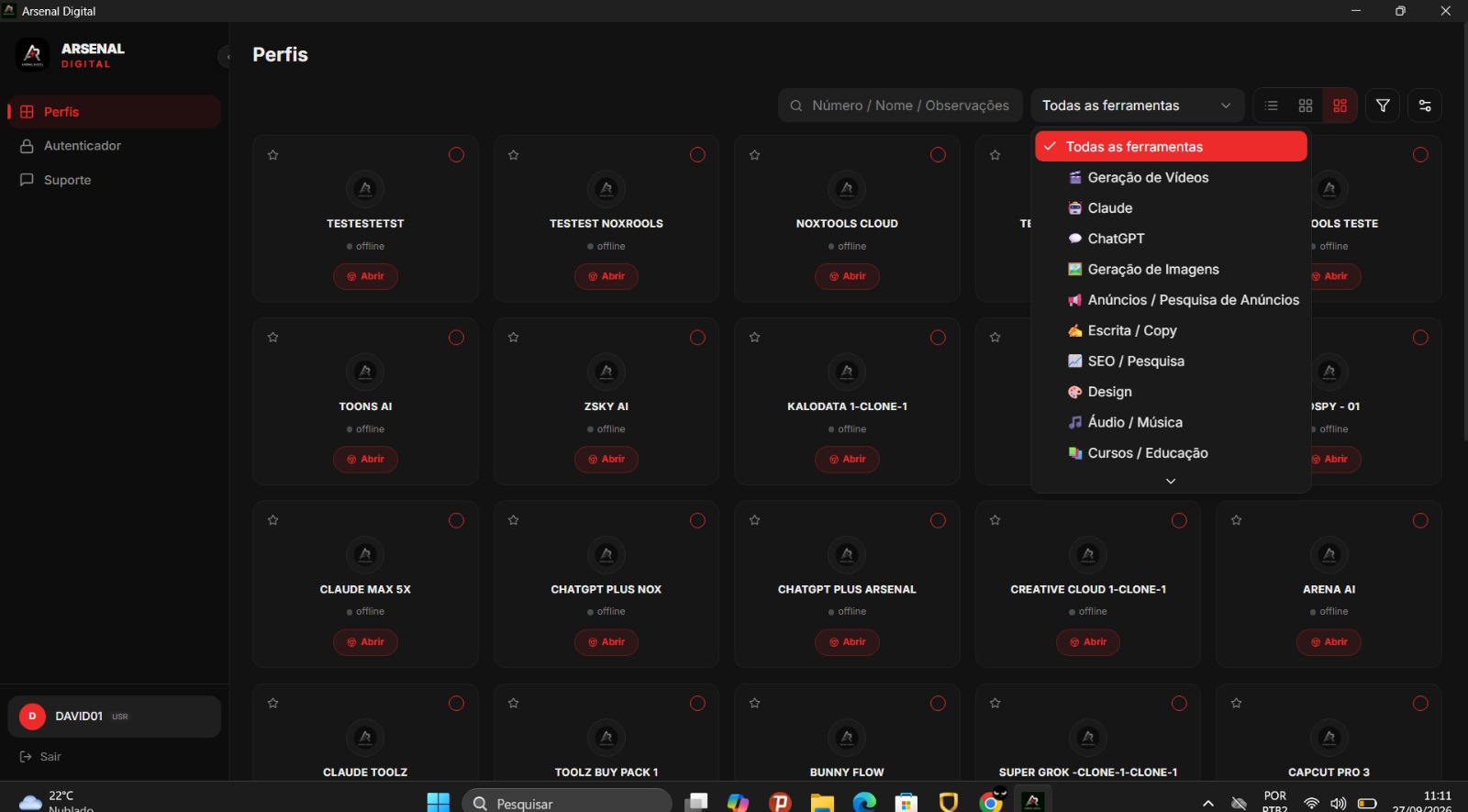The width and height of the screenshot is (1468, 812).
Task: Select the TOONS AI profile circle
Action: click(456, 338)
